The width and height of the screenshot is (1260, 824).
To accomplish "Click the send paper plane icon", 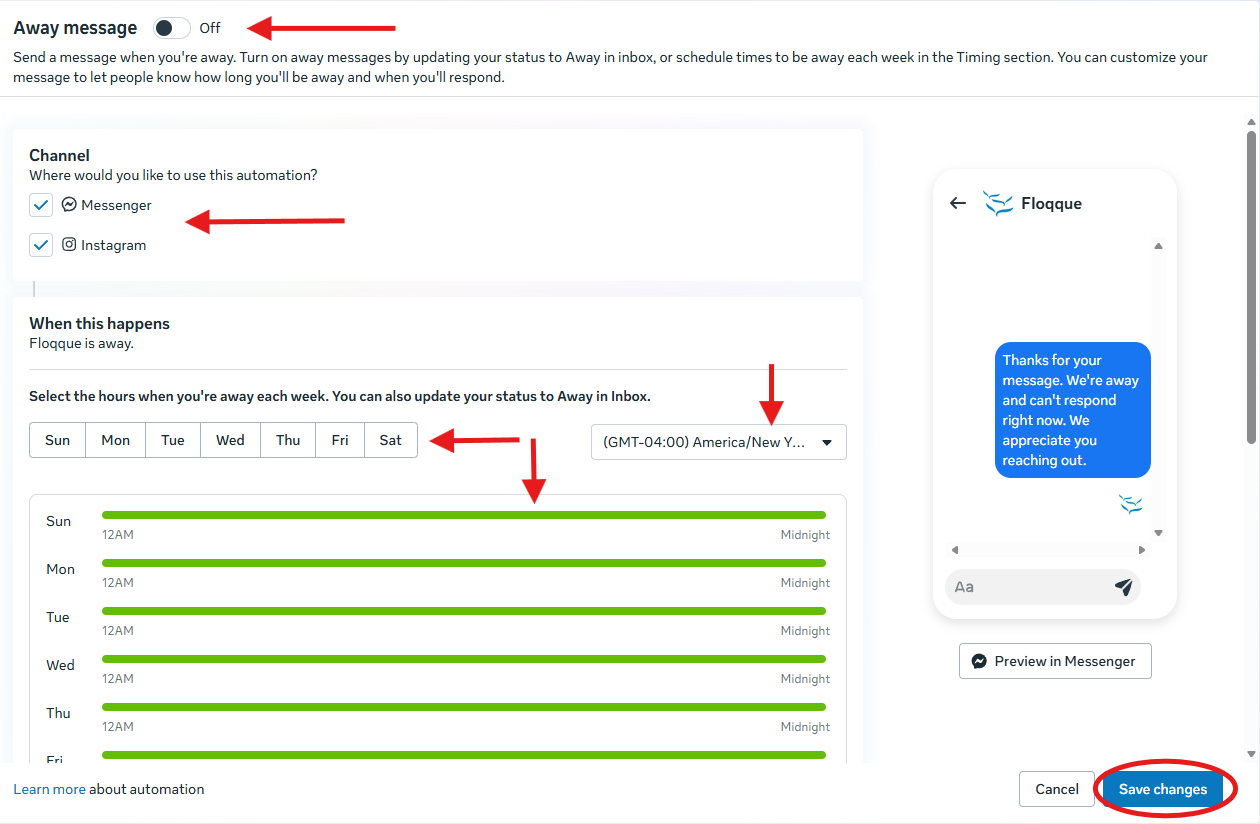I will 1124,587.
